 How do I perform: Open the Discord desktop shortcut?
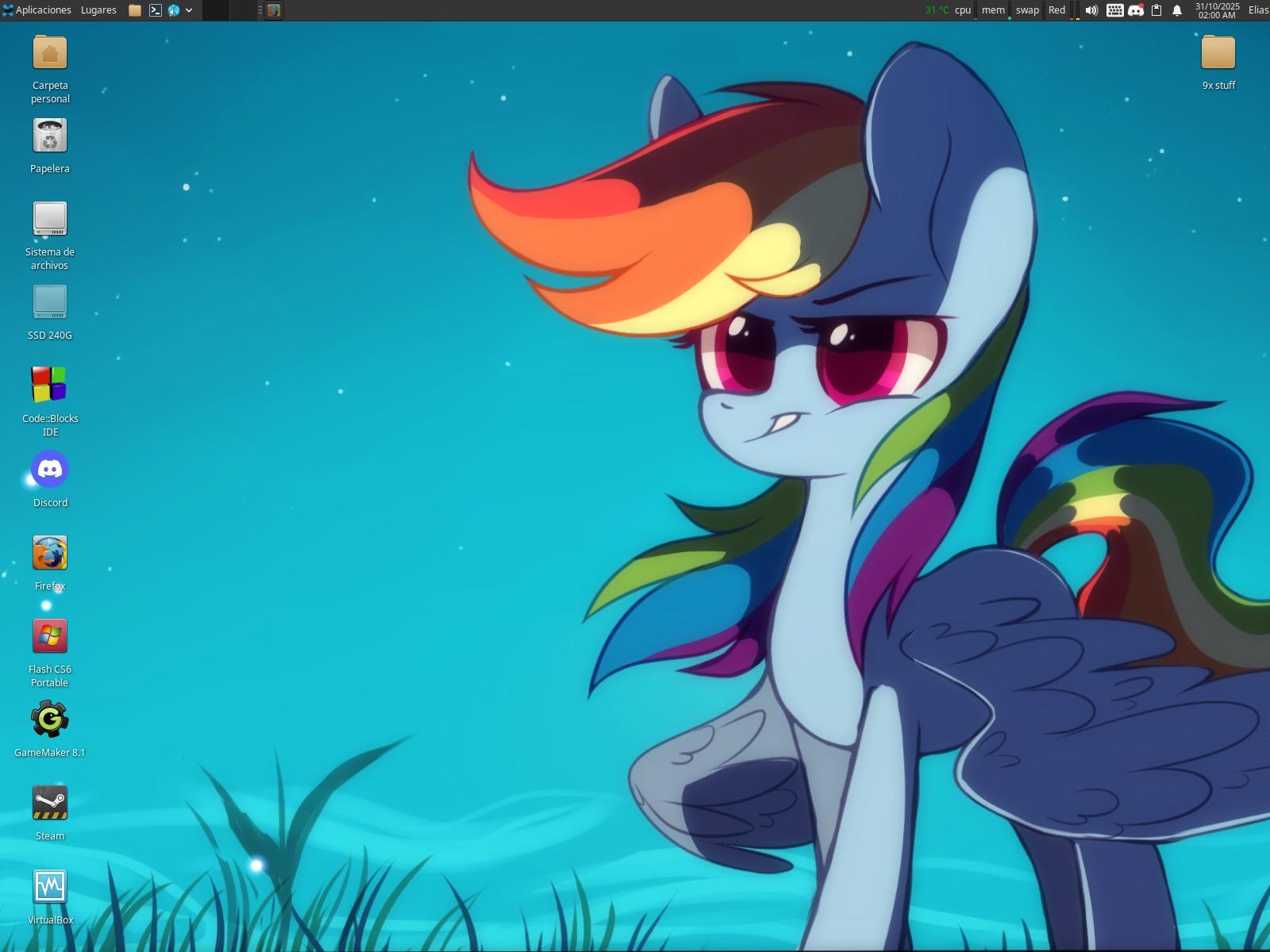[x=50, y=470]
